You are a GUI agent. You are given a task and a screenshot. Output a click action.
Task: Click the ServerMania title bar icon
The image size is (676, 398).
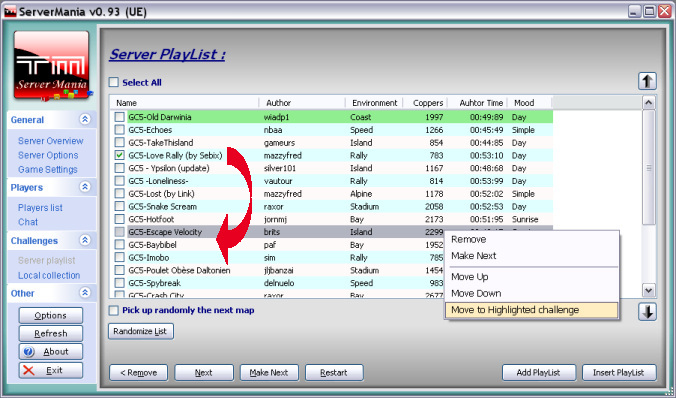click(10, 11)
